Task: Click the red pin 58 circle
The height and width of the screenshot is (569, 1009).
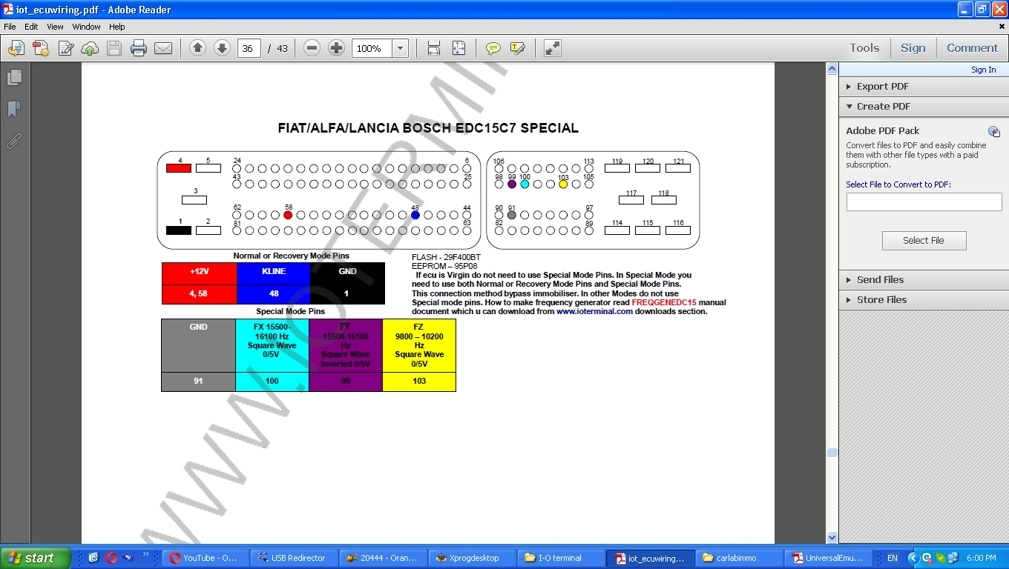Action: click(288, 215)
